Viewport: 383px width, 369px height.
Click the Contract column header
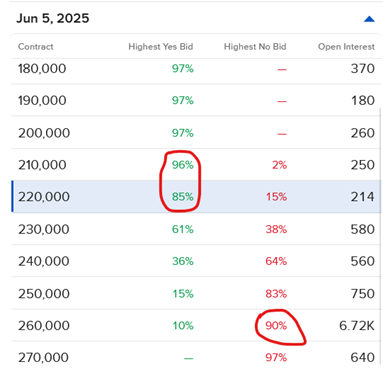[36, 47]
